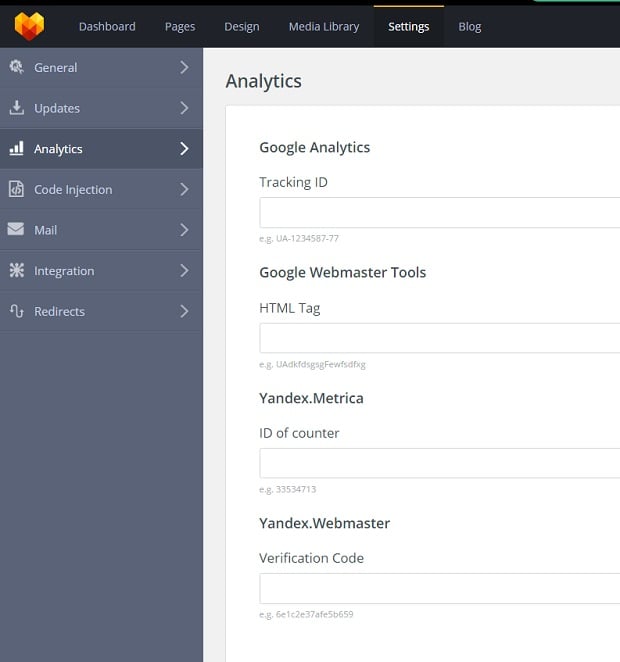Go to the Design tab
The width and height of the screenshot is (620, 662).
coord(242,26)
